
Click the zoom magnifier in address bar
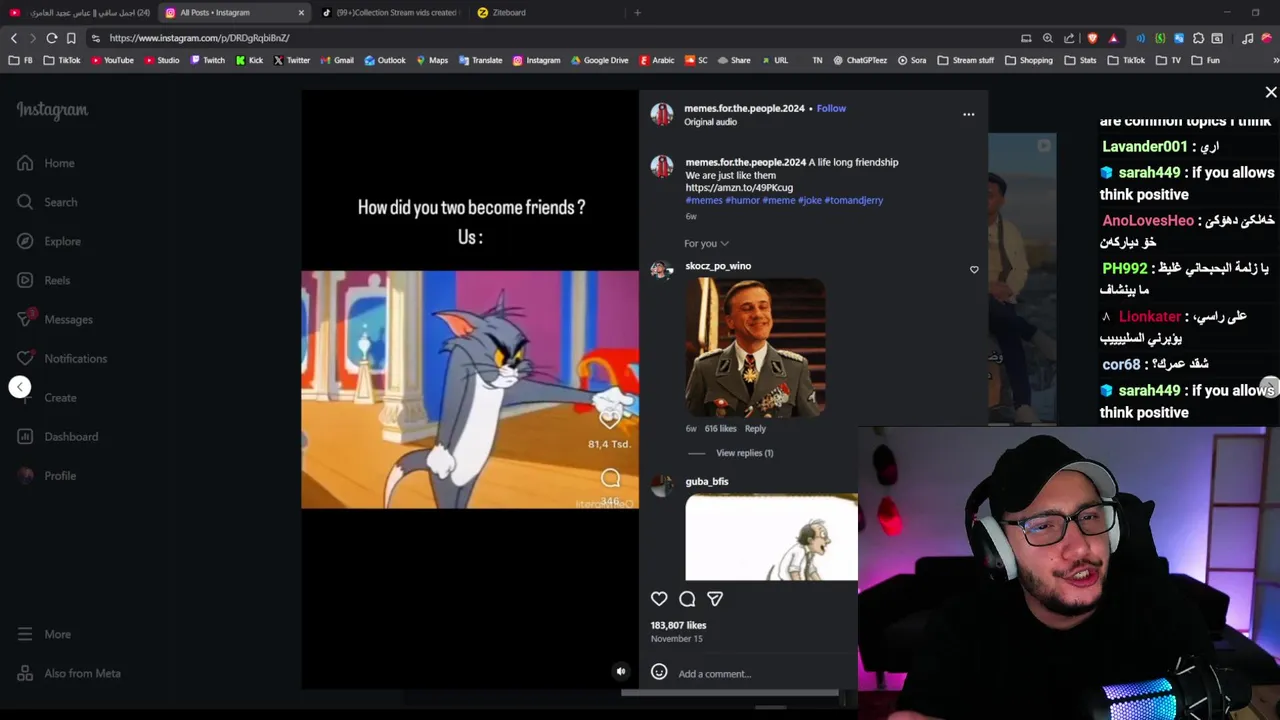(x=1047, y=38)
